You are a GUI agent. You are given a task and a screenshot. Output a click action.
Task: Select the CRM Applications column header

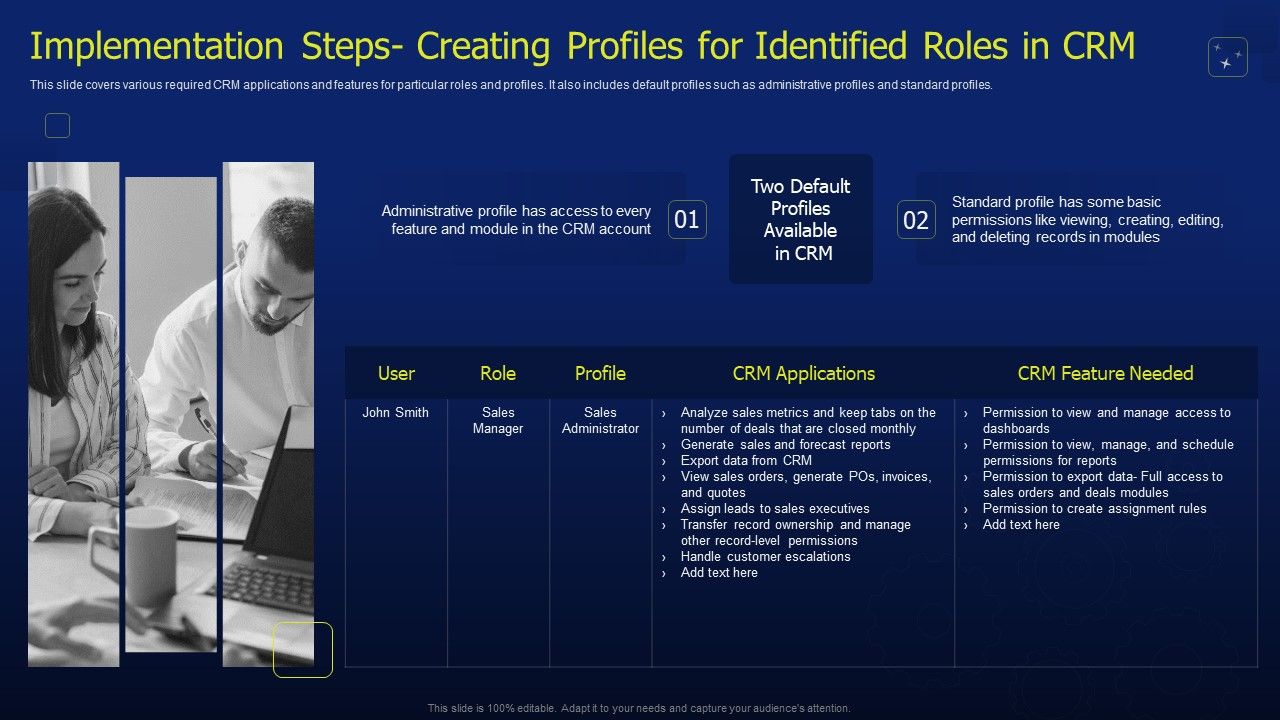click(803, 372)
